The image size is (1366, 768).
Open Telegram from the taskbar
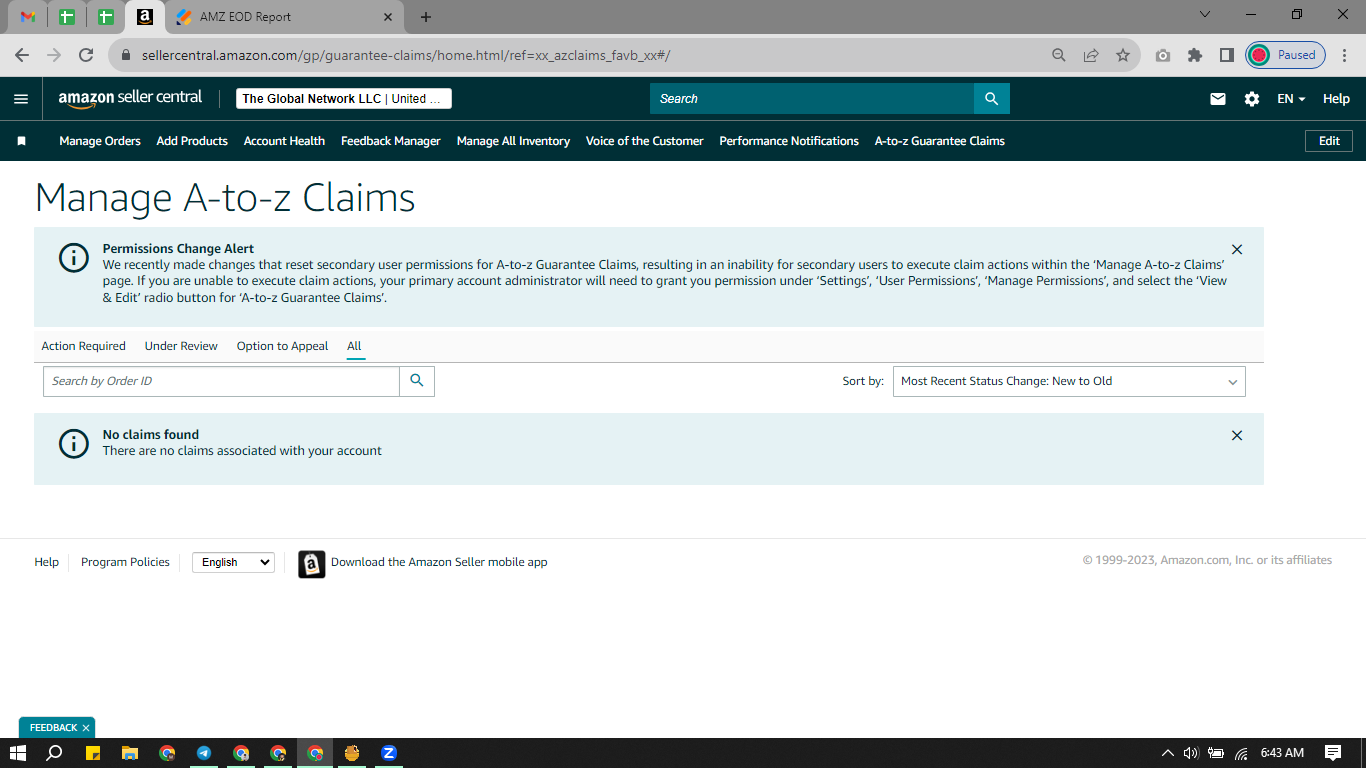click(204, 753)
